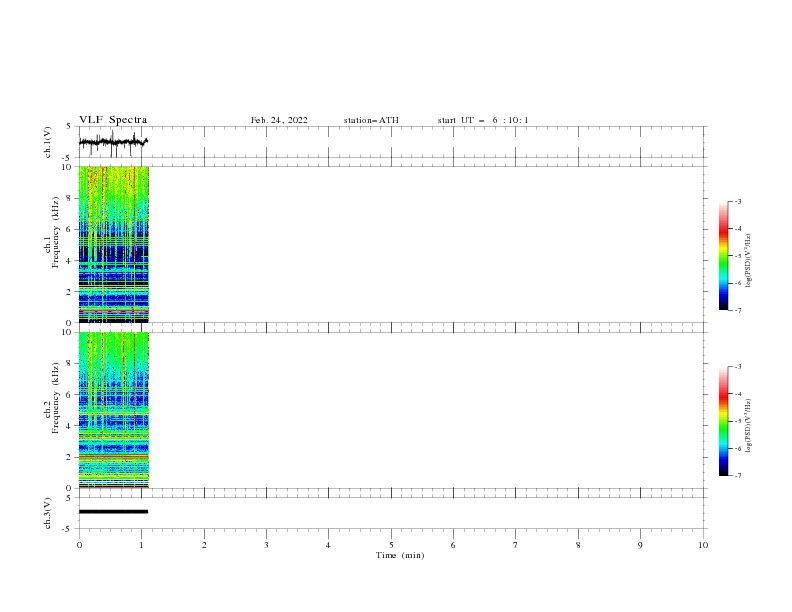Click the ch.1 frequency axis '4' tick label
This screenshot has width=792, height=612.
pyautogui.click(x=68, y=261)
